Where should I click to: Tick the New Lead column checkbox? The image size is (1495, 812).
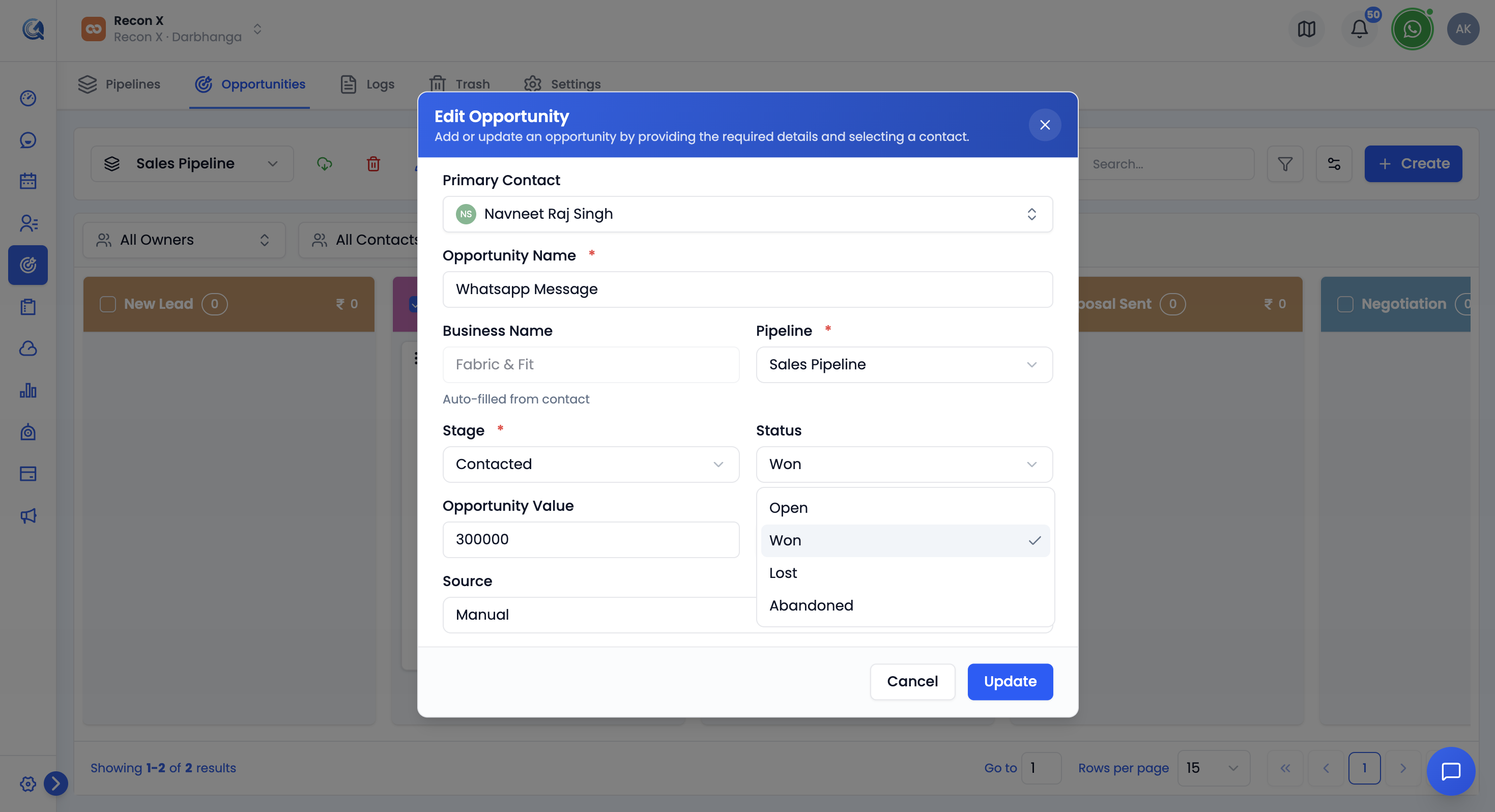(108, 304)
